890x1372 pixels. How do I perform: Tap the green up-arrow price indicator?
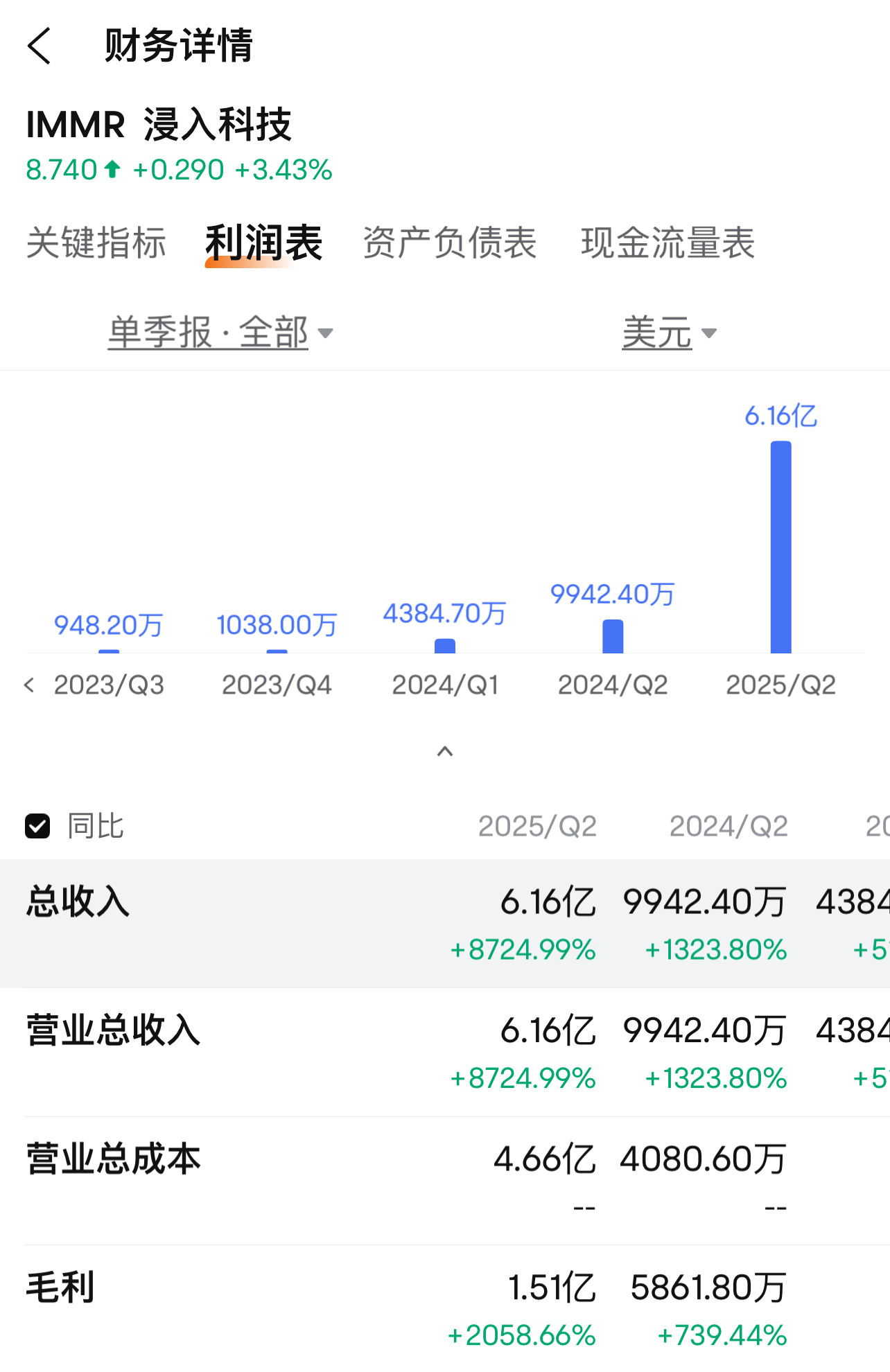[112, 169]
